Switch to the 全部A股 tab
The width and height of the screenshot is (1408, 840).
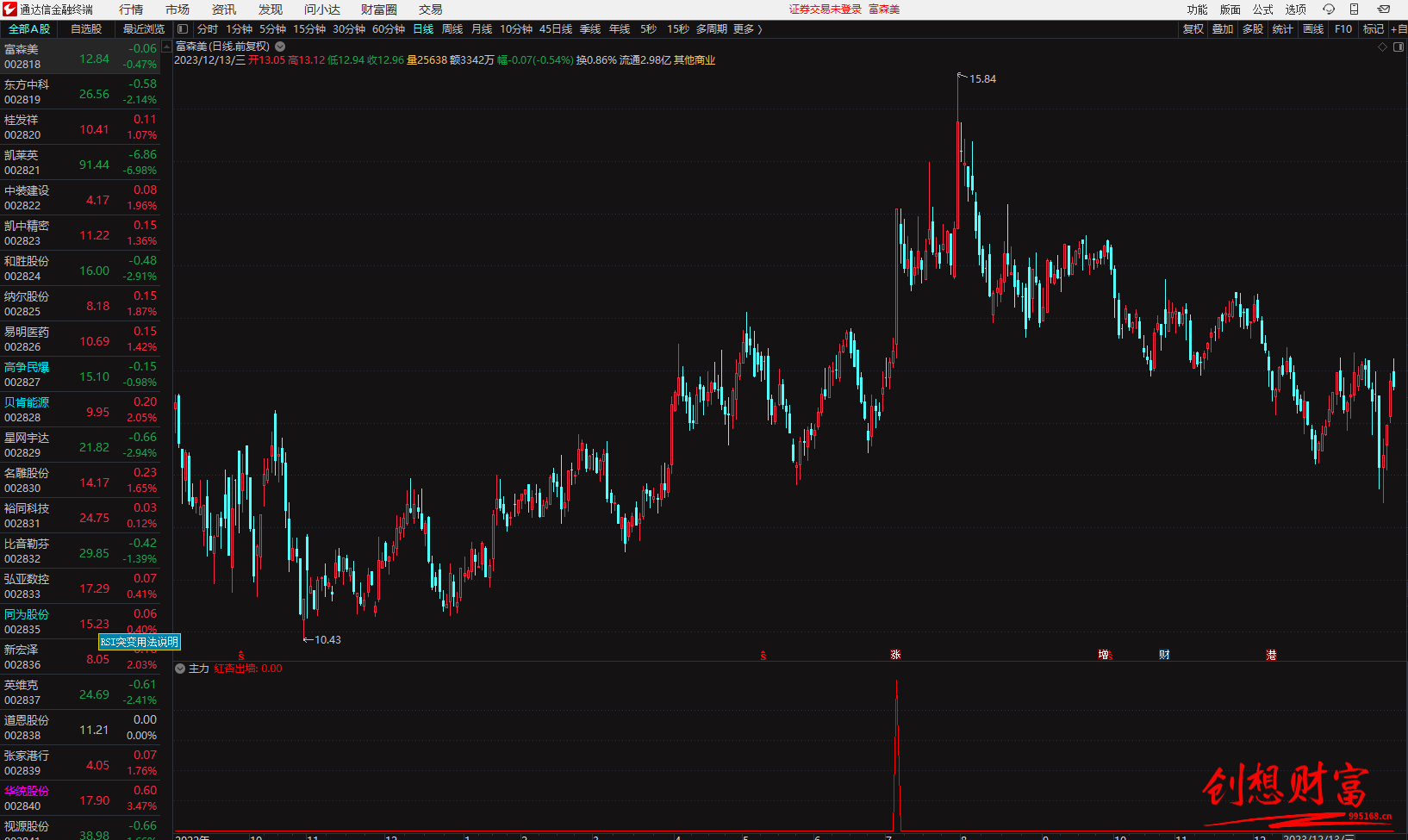pyautogui.click(x=29, y=29)
